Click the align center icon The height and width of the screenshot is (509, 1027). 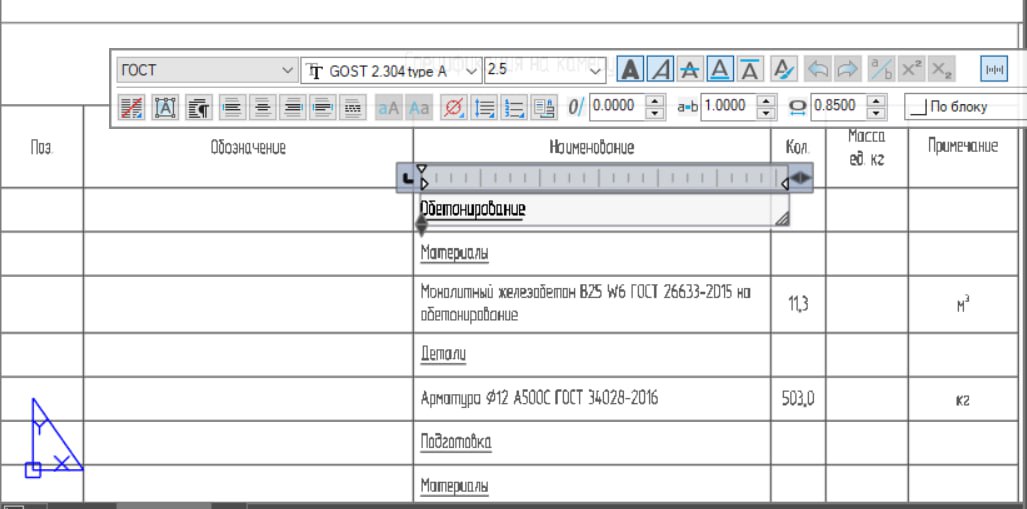(263, 107)
